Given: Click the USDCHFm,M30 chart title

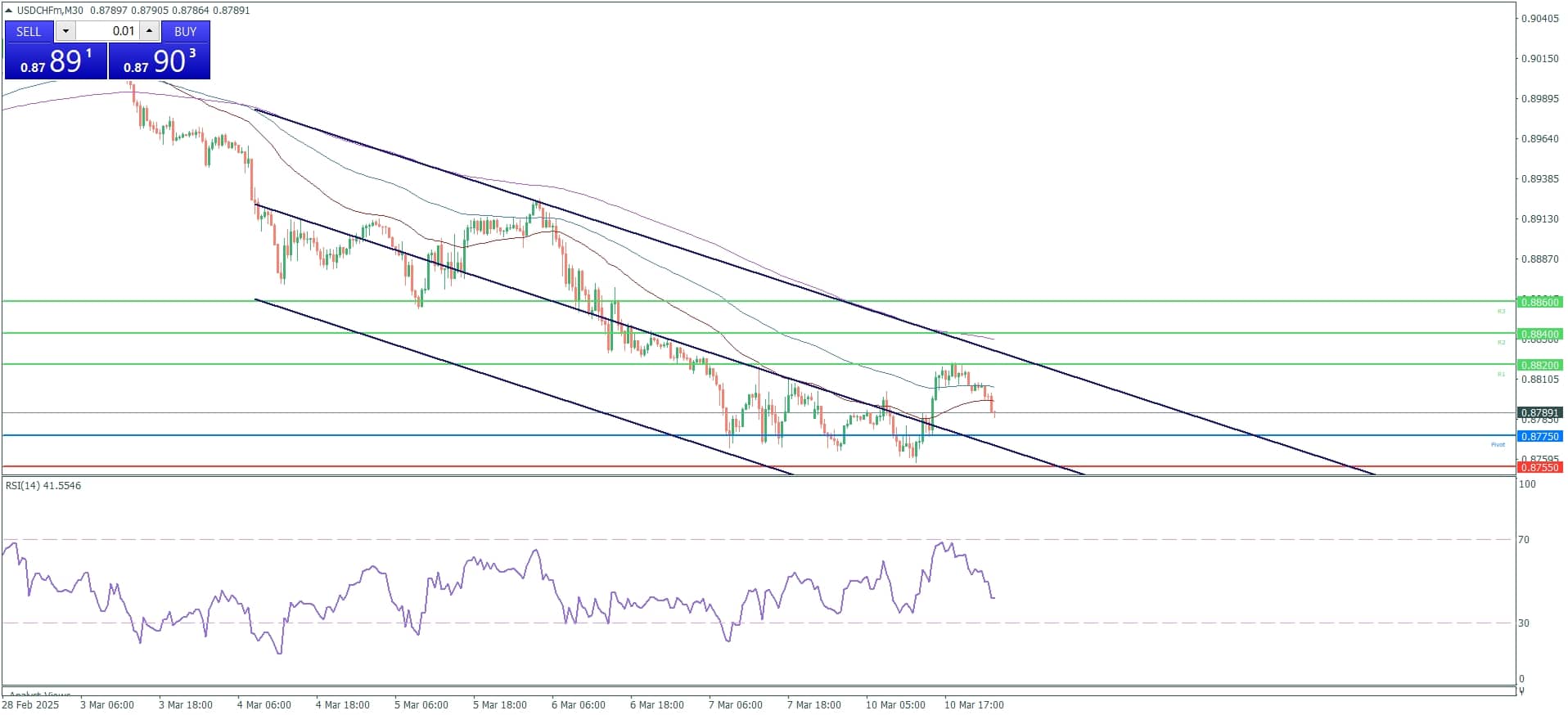Looking at the screenshot, I should point(50,10).
